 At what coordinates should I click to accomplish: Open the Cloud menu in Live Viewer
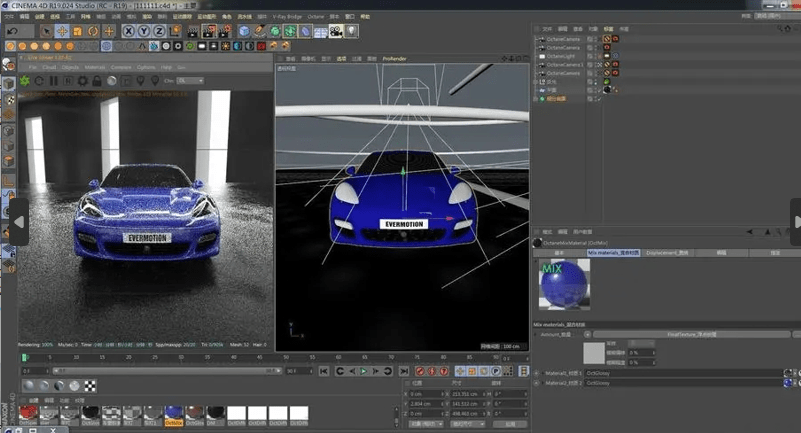pos(49,67)
